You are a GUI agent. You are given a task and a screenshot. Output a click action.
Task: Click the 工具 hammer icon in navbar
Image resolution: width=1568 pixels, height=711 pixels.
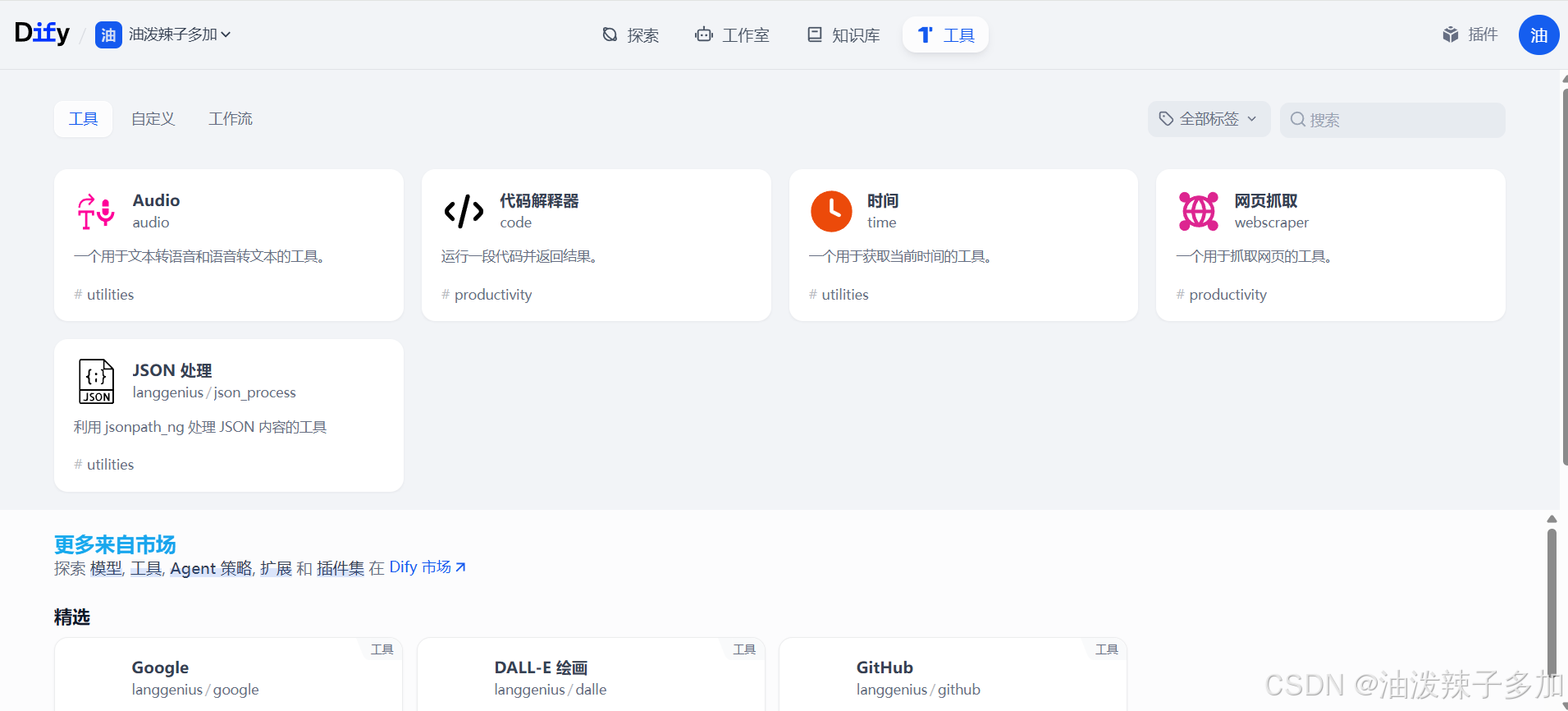point(925,34)
